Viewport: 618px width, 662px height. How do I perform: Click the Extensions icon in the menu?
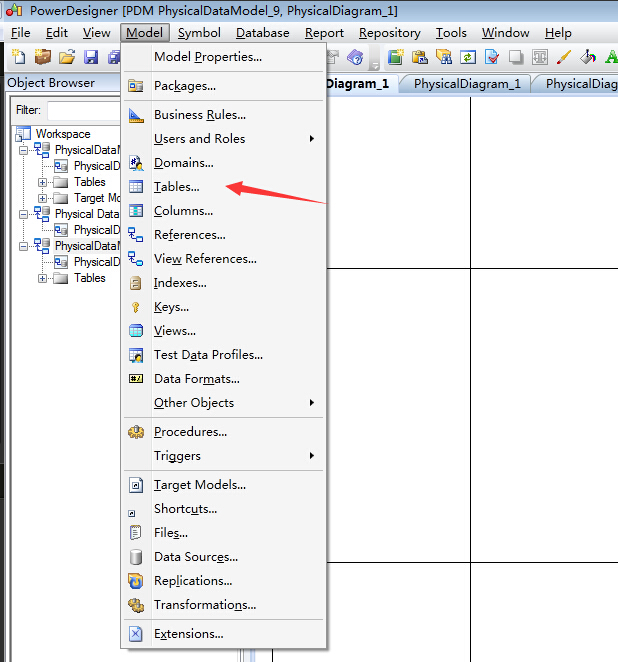tap(136, 634)
